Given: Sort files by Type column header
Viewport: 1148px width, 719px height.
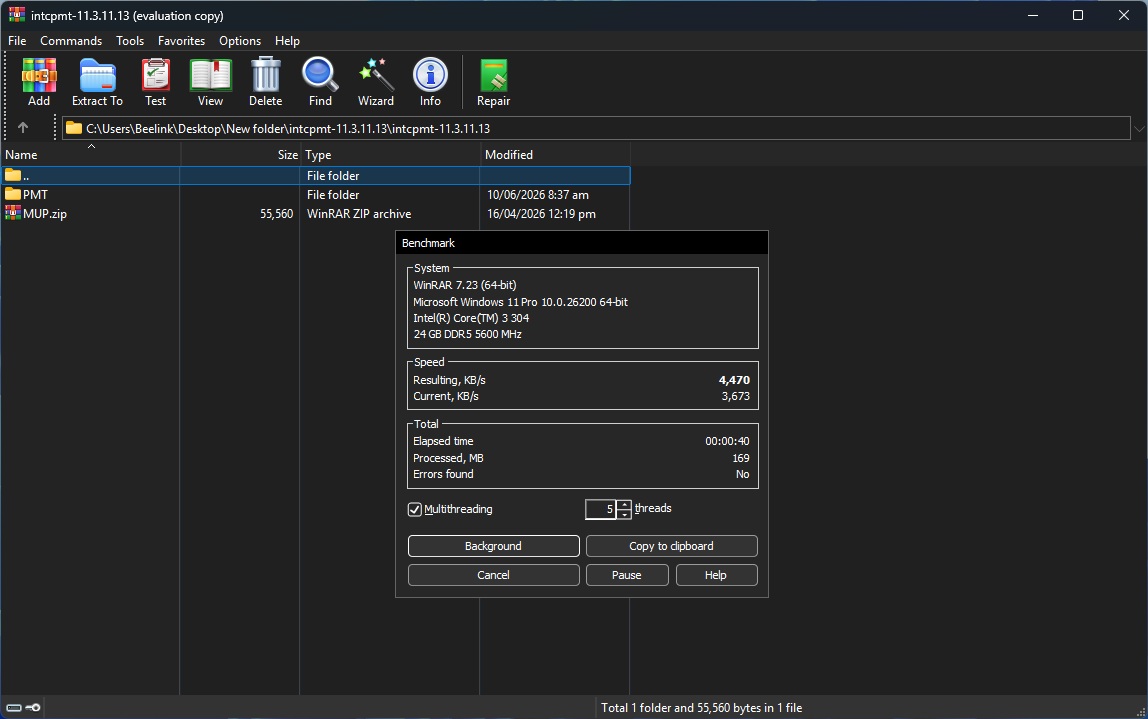Looking at the screenshot, I should coord(390,154).
